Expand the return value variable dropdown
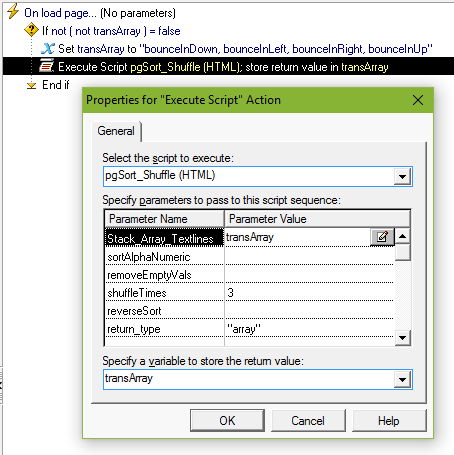The width and height of the screenshot is (454, 455). (x=402, y=379)
